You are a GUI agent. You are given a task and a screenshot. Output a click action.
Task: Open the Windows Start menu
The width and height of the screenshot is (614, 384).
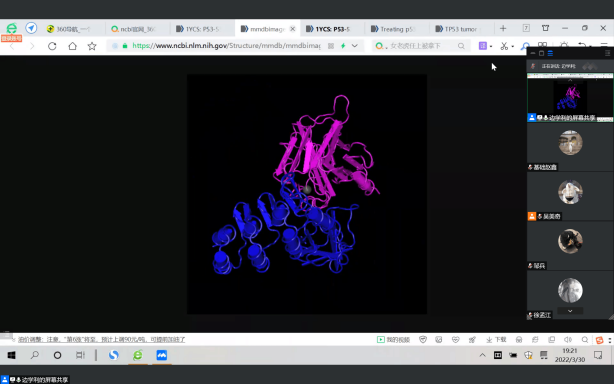[x=11, y=355]
